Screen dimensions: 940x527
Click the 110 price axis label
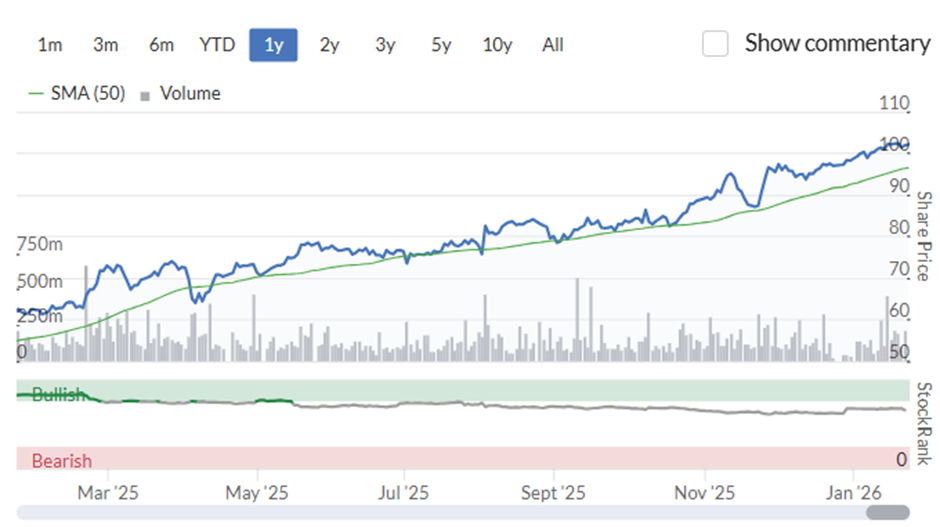894,103
